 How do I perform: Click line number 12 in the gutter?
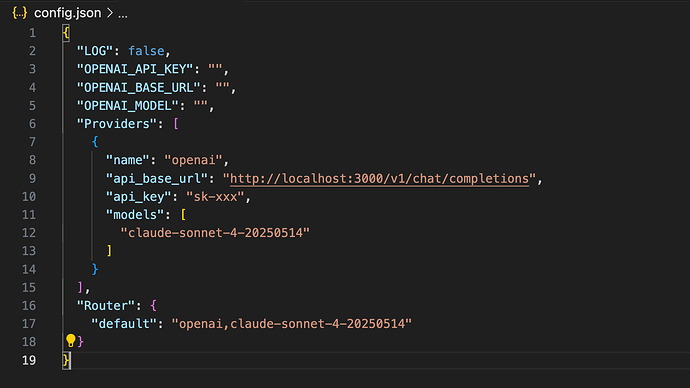coord(29,233)
